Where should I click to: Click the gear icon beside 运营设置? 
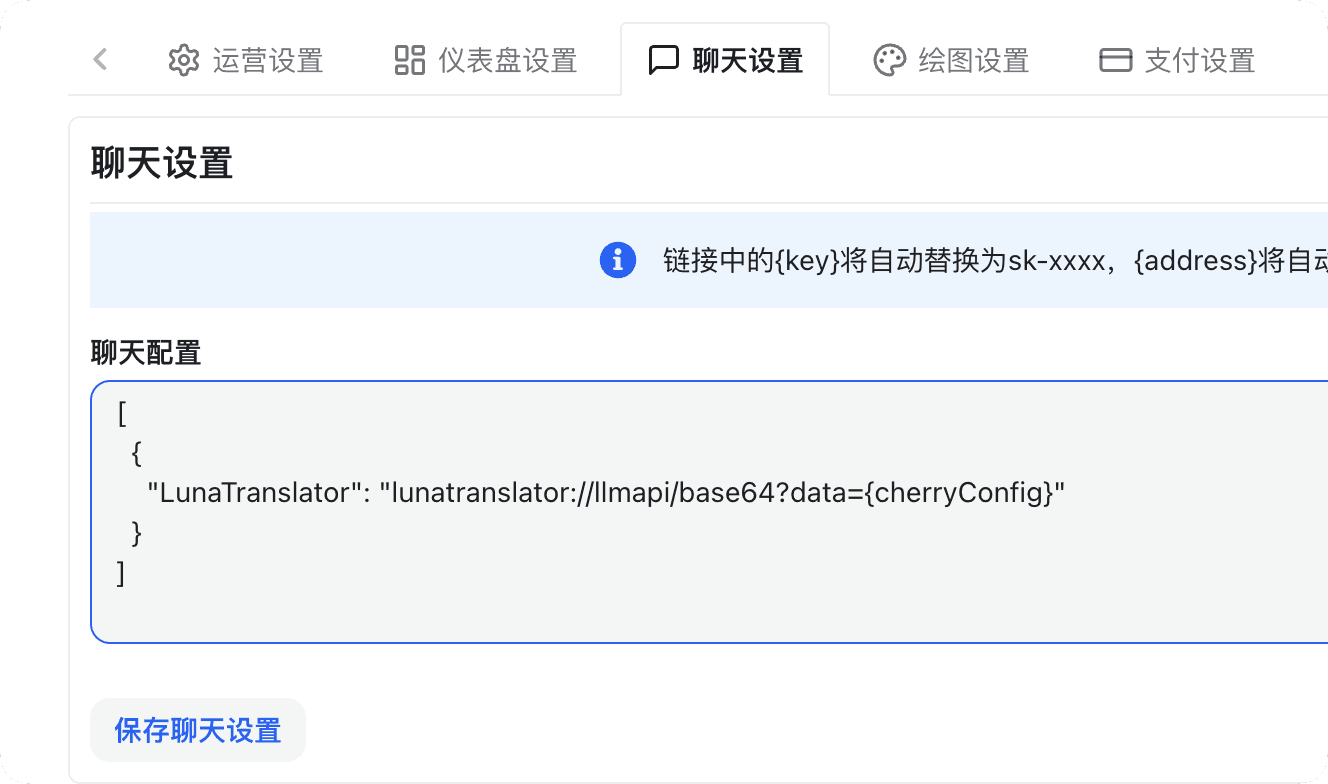click(x=184, y=60)
